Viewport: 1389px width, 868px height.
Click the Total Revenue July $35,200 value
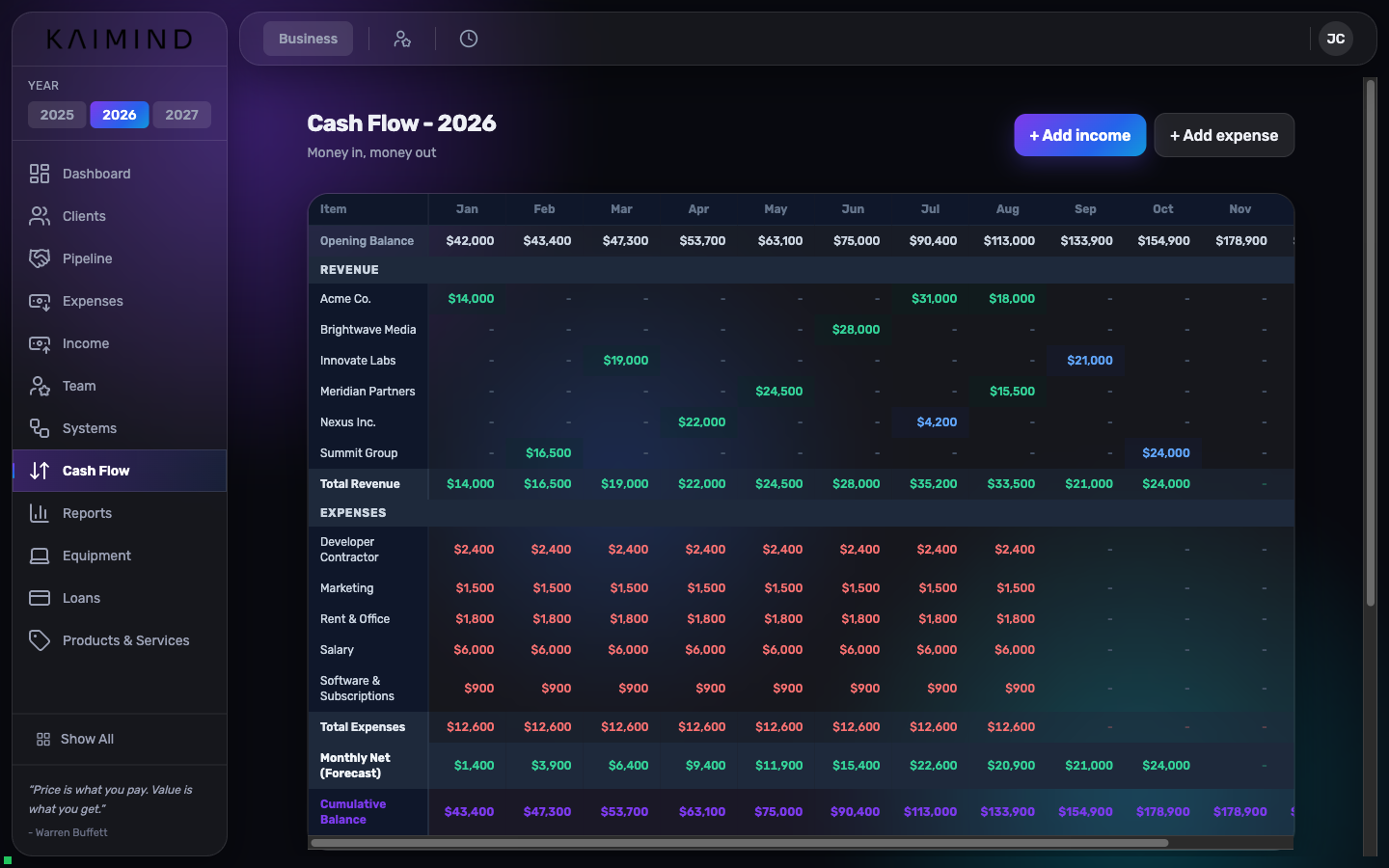coord(933,484)
